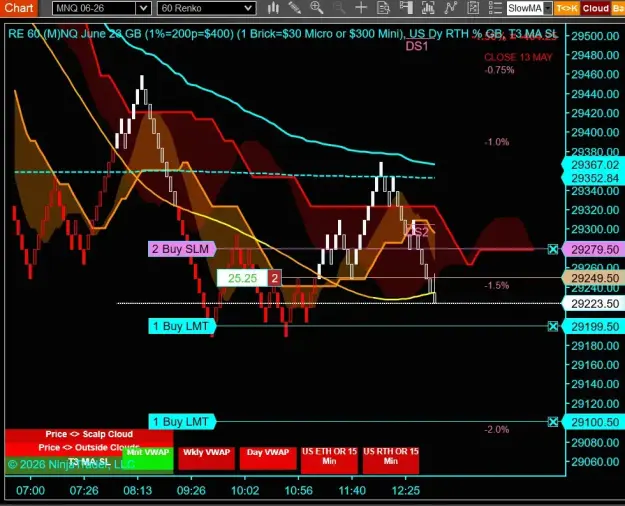Click the -2.0% level label

[x=497, y=429]
